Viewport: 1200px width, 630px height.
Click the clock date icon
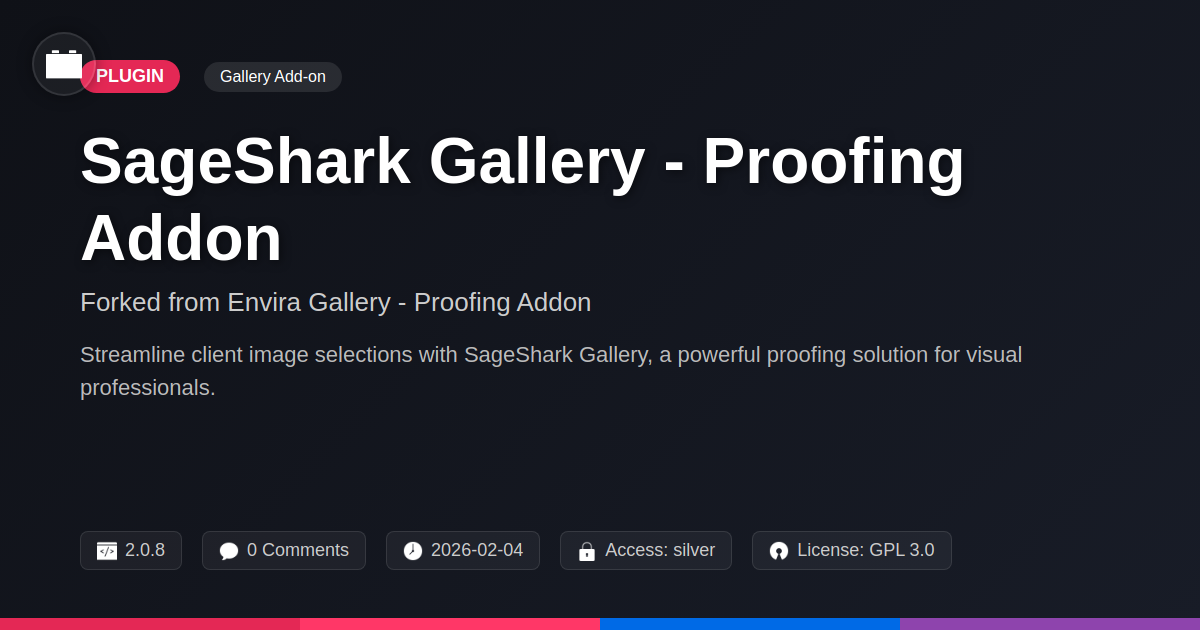413,551
